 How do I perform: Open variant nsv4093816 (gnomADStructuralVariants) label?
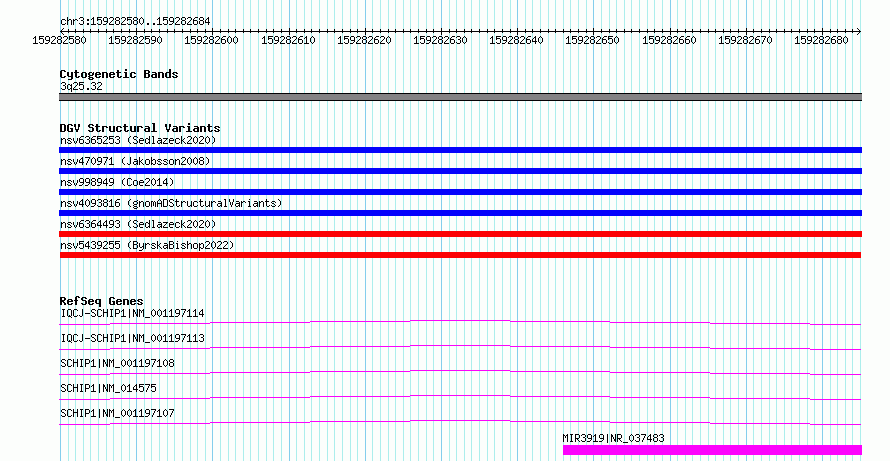[x=171, y=203]
